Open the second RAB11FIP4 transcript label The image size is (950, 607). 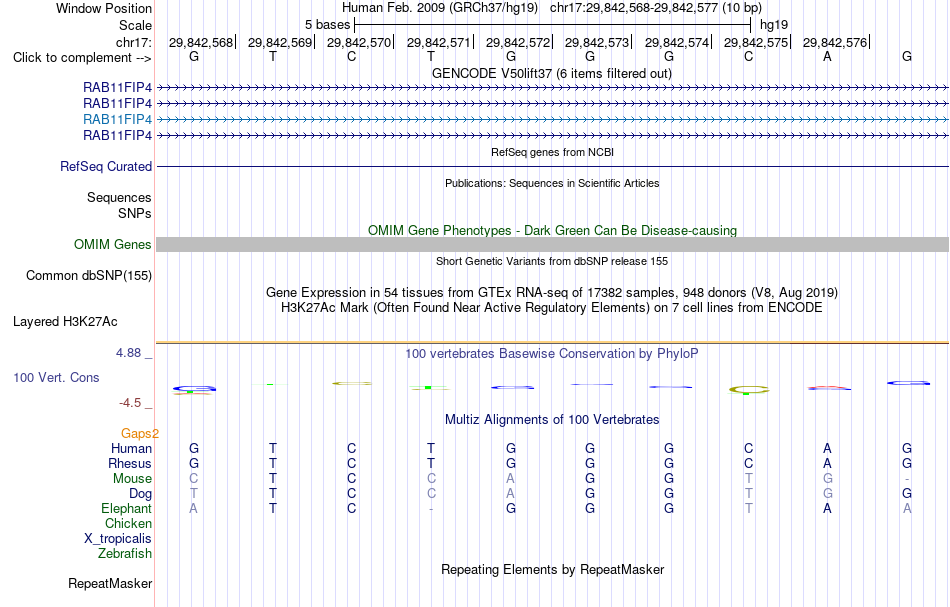coord(118,103)
